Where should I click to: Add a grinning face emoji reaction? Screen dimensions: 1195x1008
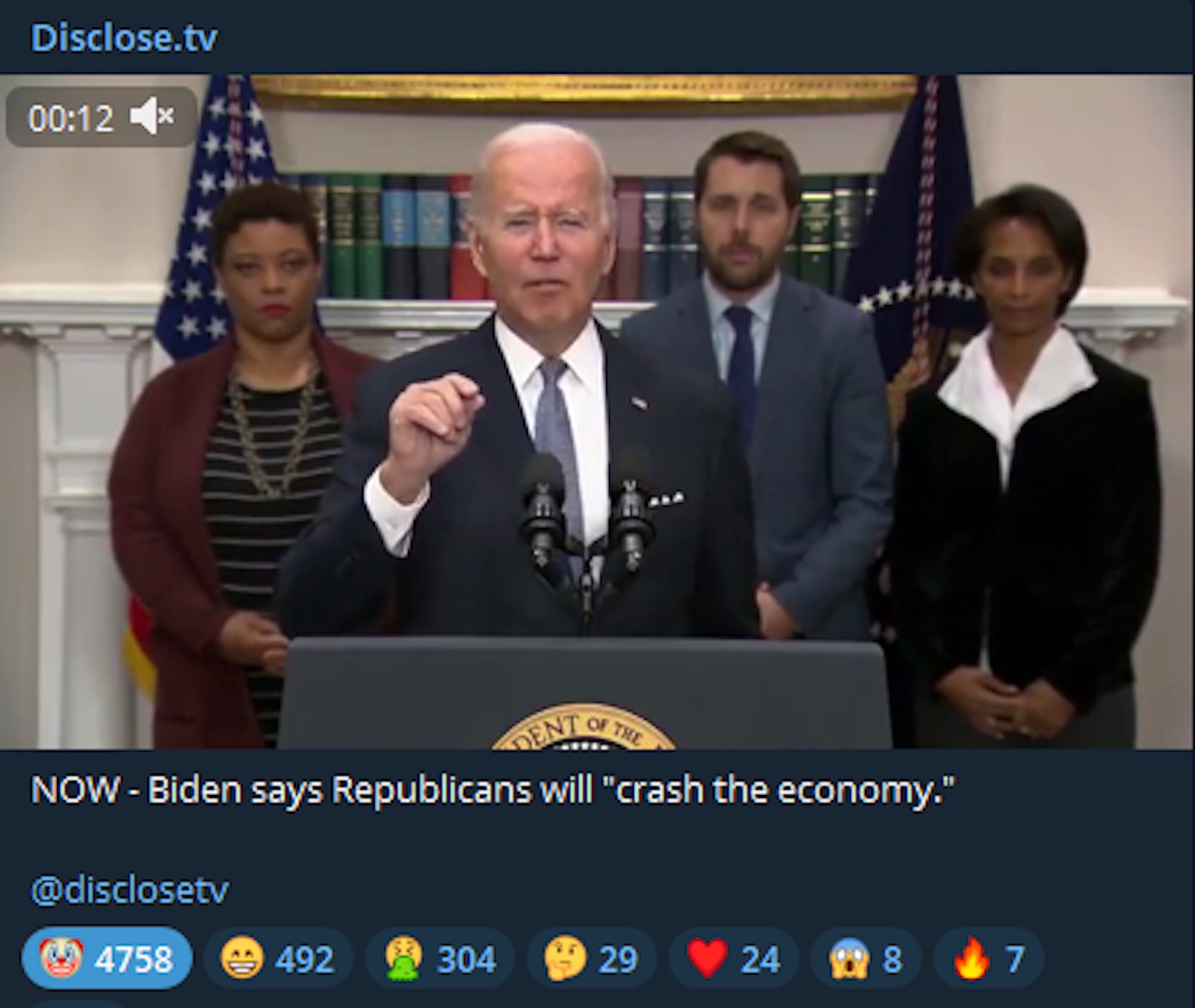point(242,958)
